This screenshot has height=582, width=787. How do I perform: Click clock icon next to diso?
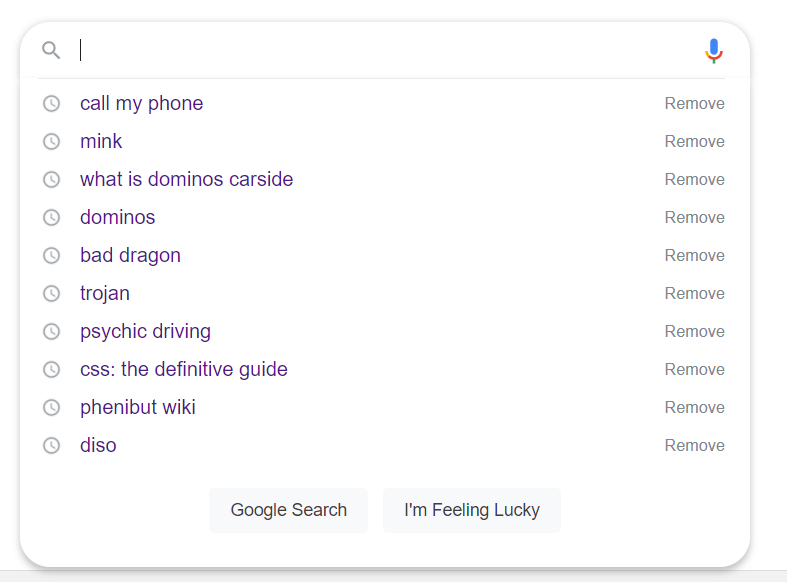coord(52,446)
